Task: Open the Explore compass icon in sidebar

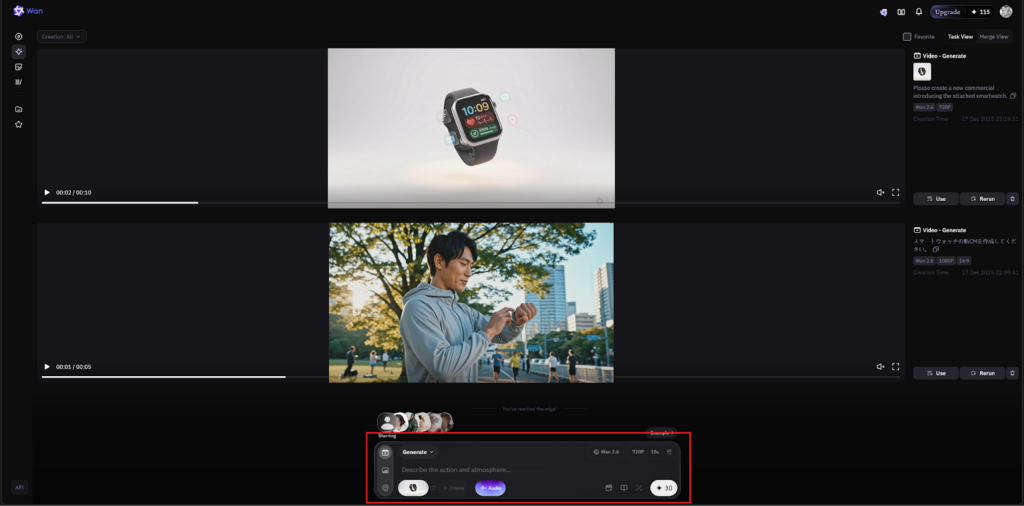Action: (x=18, y=37)
